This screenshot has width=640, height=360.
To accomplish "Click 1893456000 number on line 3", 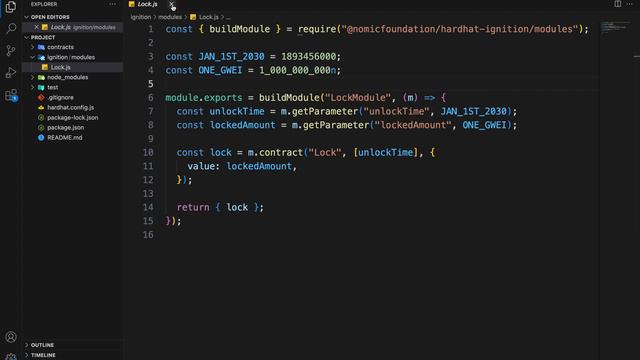I will coord(308,56).
